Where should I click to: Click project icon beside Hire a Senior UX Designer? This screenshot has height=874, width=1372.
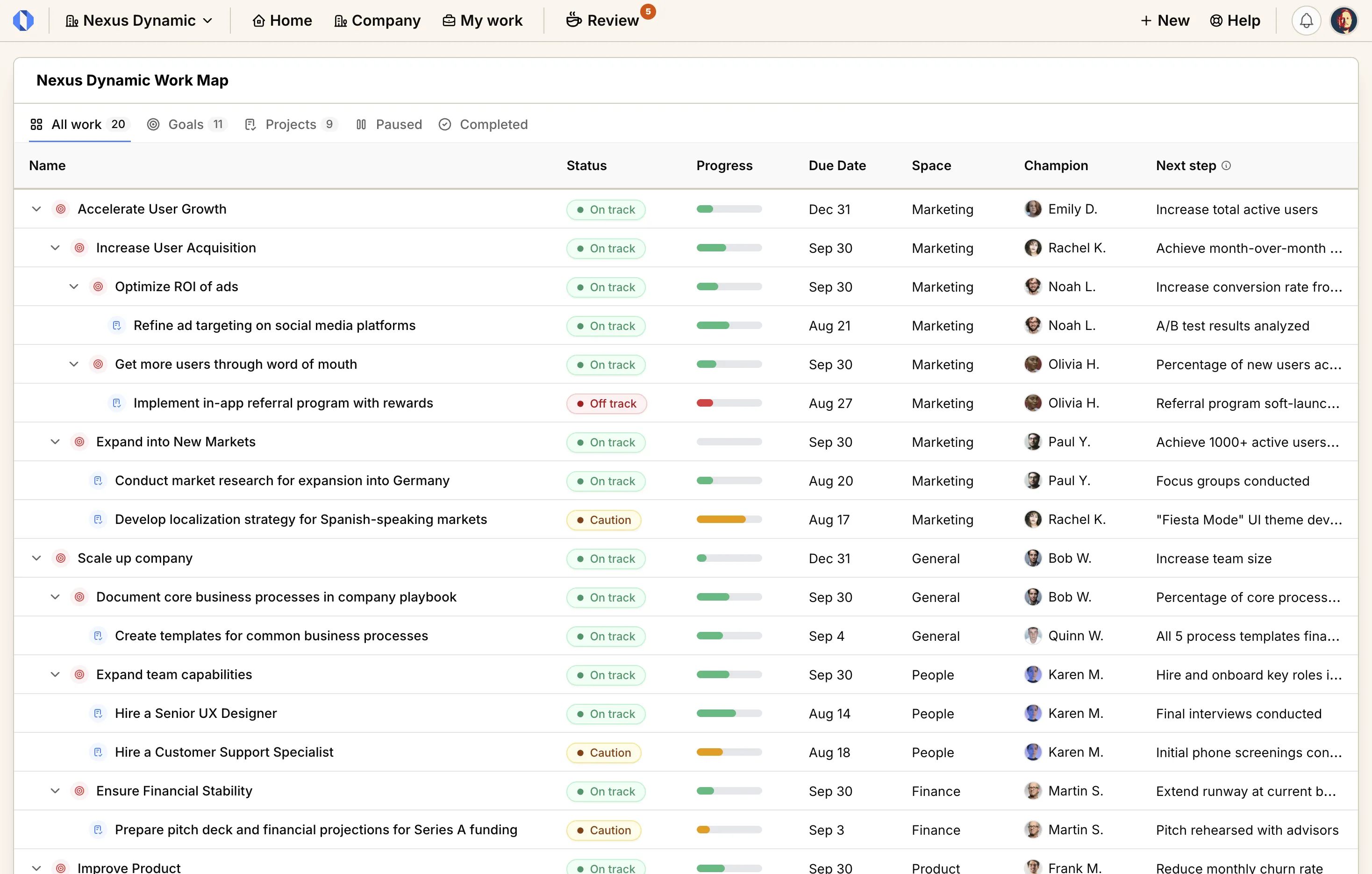(98, 713)
